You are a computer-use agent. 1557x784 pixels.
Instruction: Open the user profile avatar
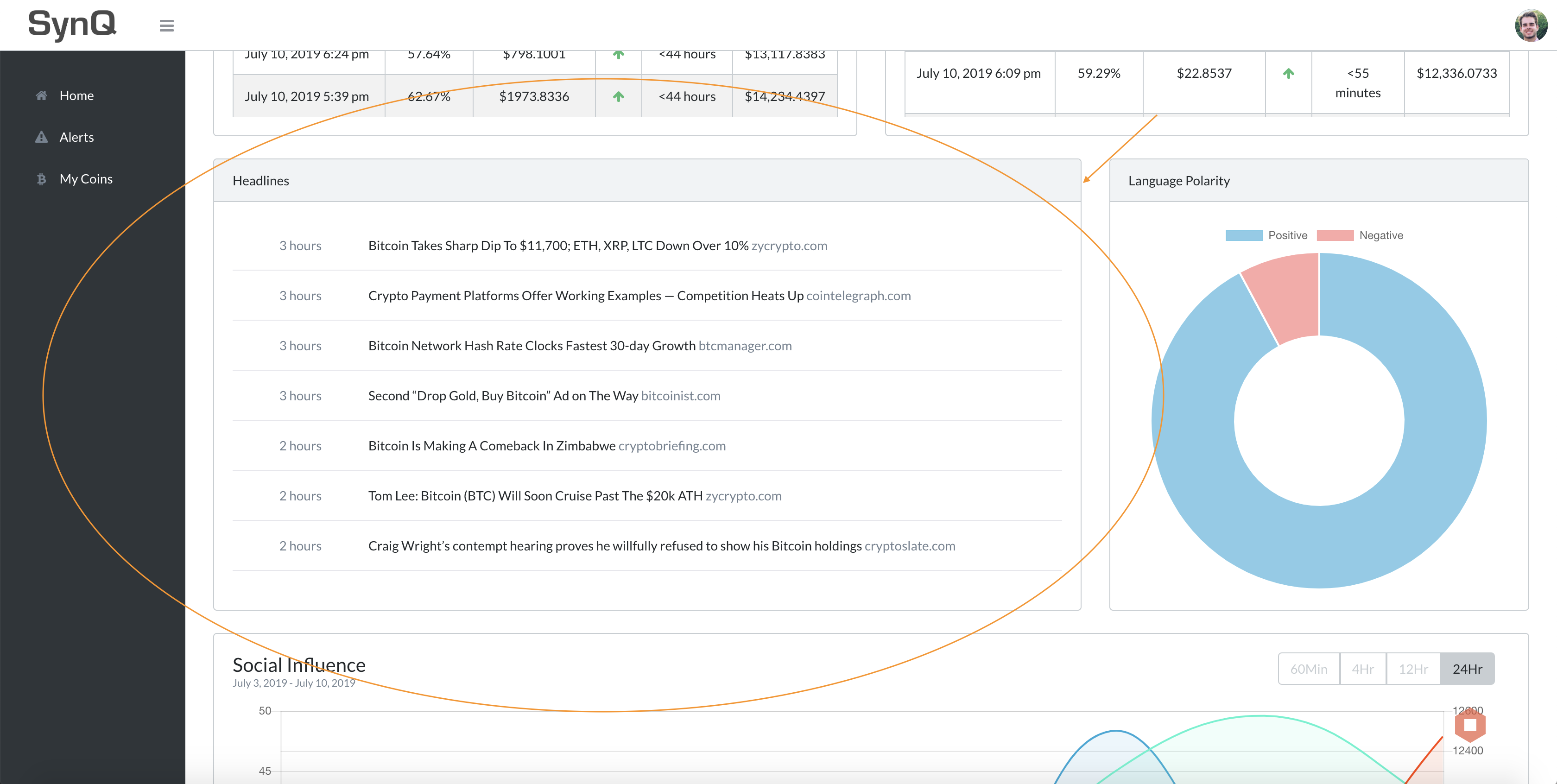point(1531,25)
